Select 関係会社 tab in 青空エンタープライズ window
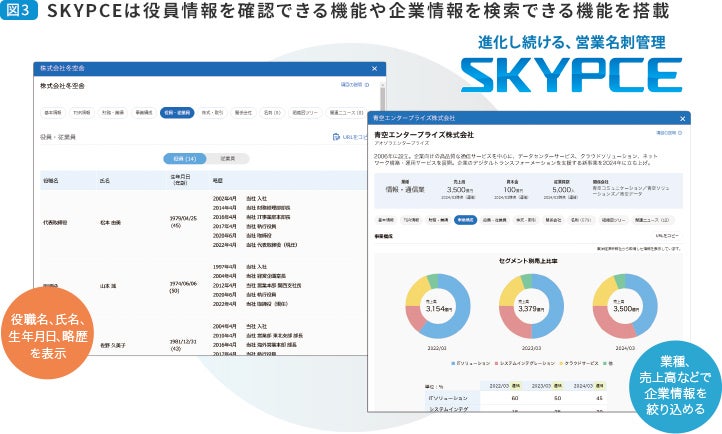Screen dimensions: 722x434 553,220
